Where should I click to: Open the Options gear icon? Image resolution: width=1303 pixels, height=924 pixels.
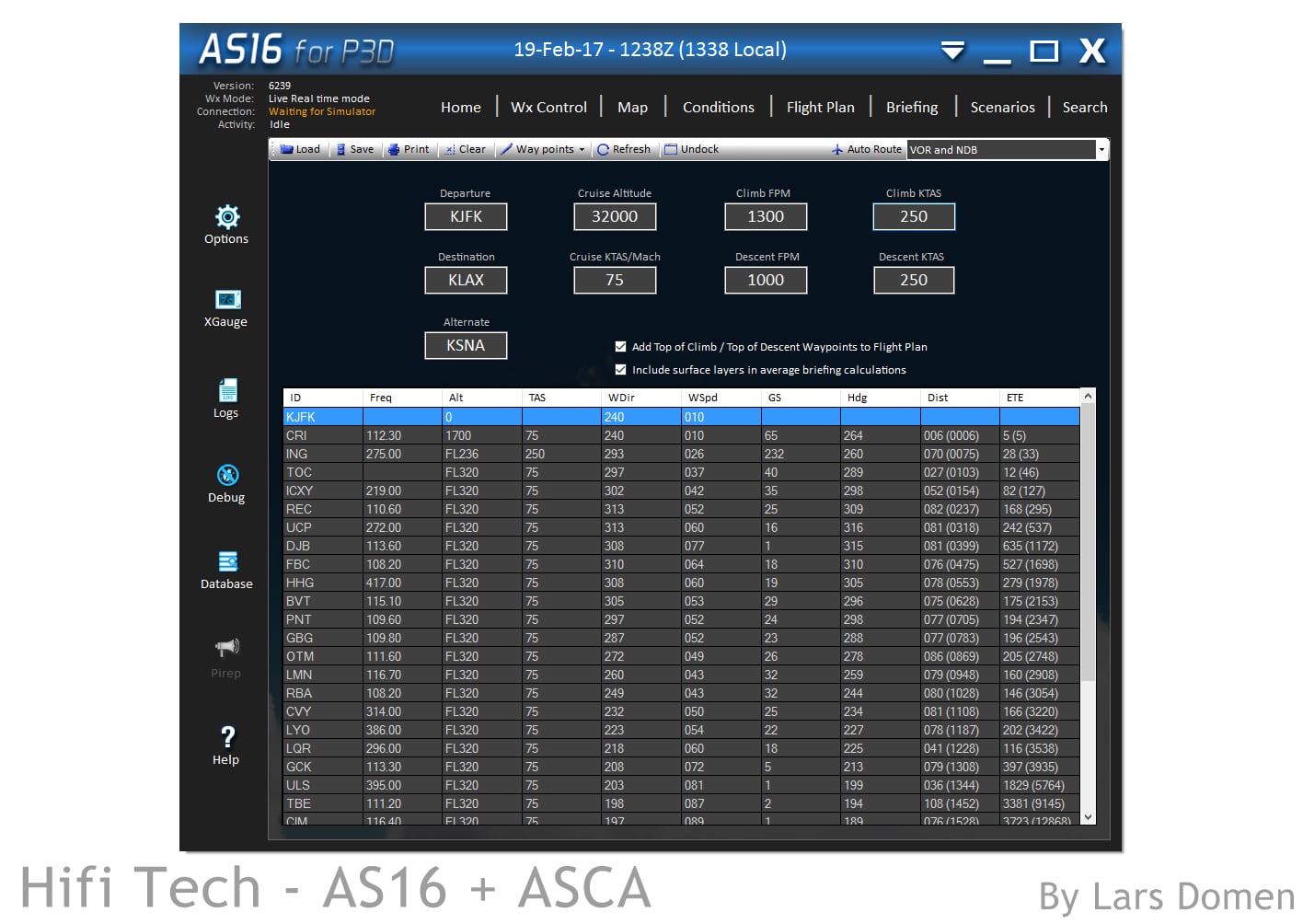(226, 217)
